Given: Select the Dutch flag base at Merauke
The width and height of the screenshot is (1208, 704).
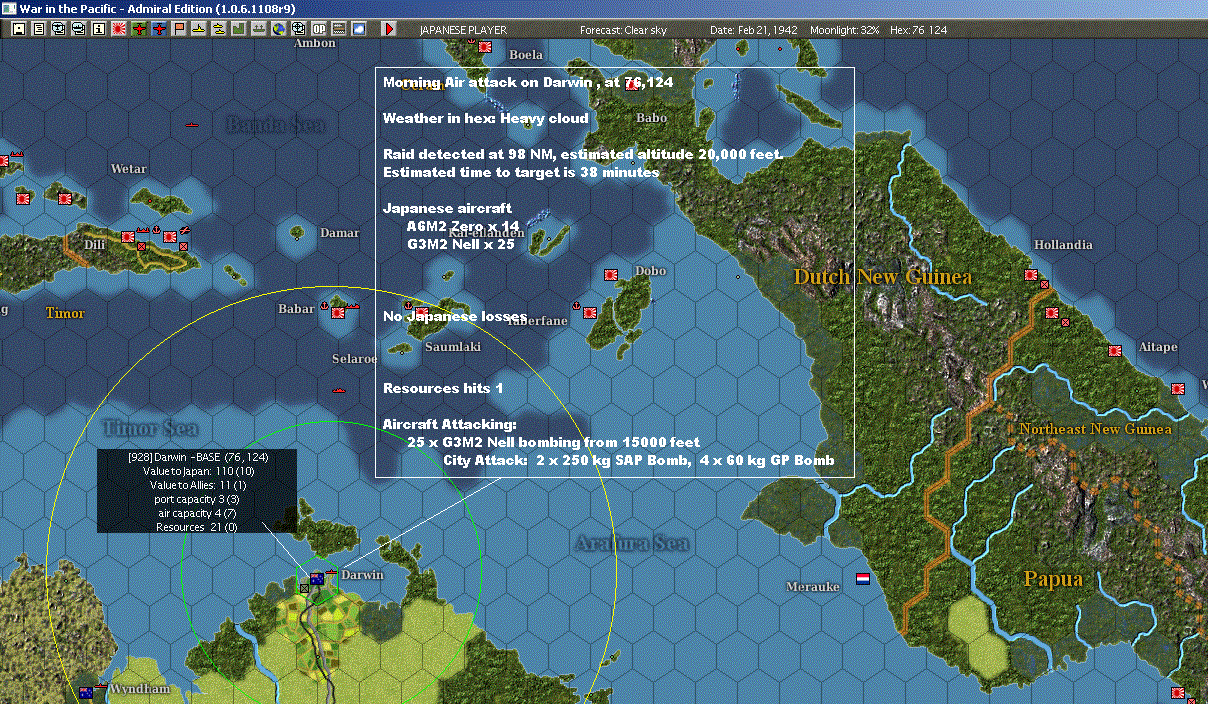Looking at the screenshot, I should coord(863,579).
